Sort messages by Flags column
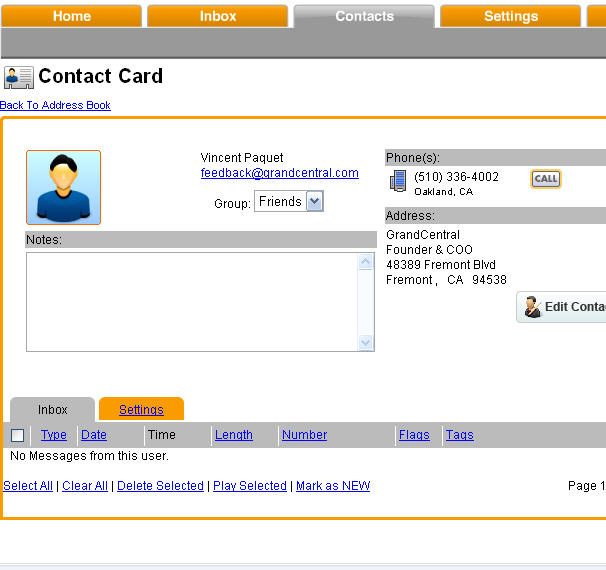606x570 pixels. [414, 435]
